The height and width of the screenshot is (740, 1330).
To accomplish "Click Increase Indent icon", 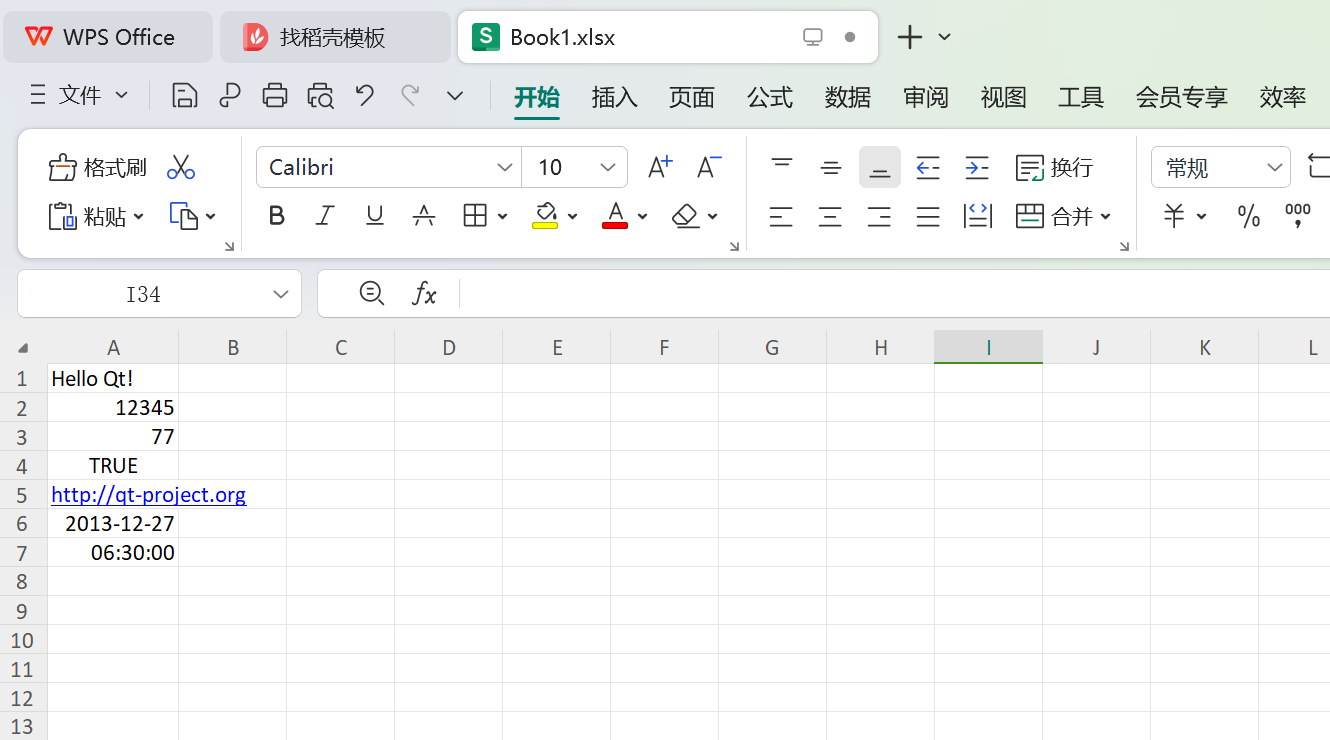I will click(x=977, y=167).
